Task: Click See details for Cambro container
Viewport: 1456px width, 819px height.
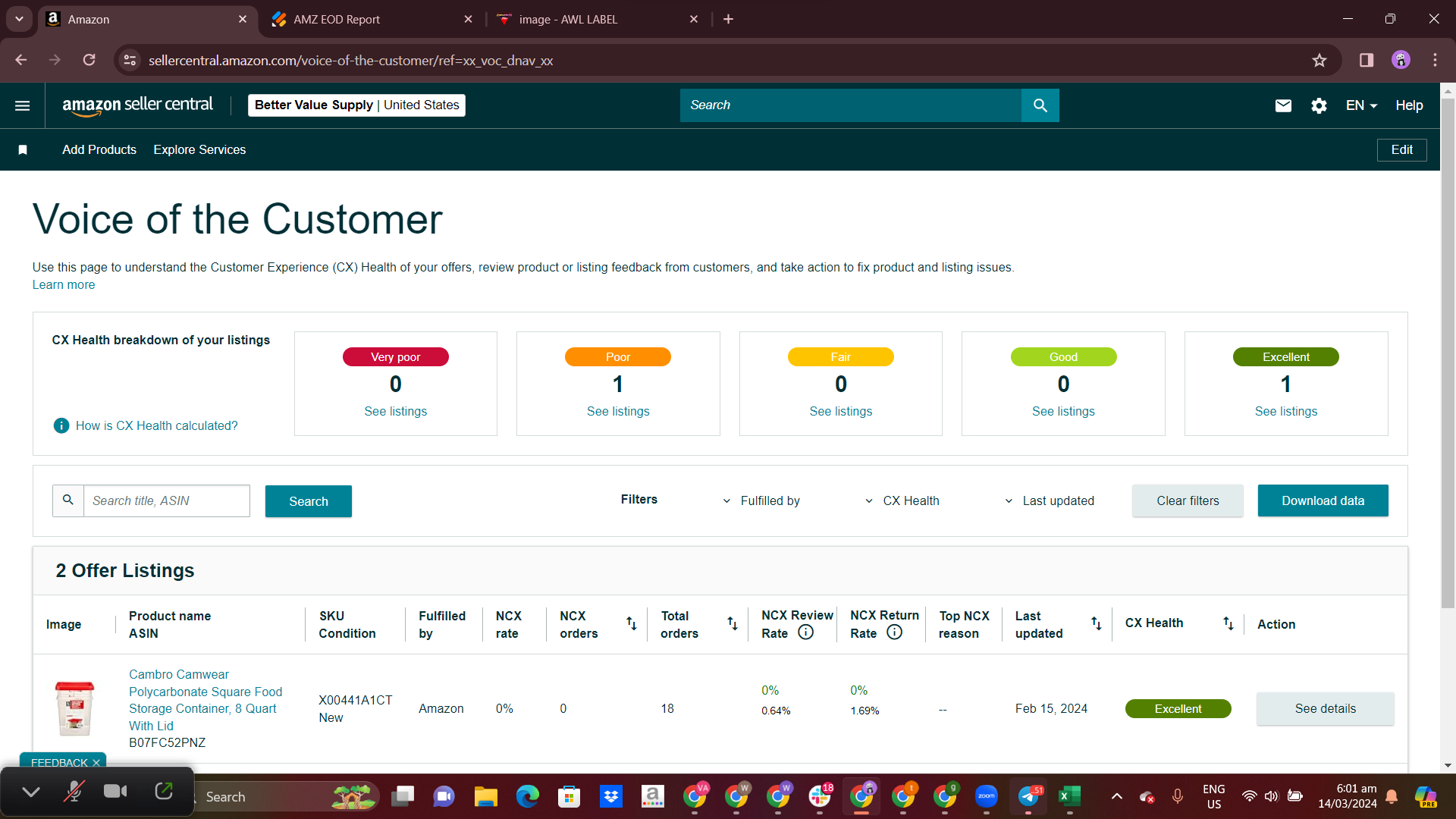Action: tap(1325, 709)
